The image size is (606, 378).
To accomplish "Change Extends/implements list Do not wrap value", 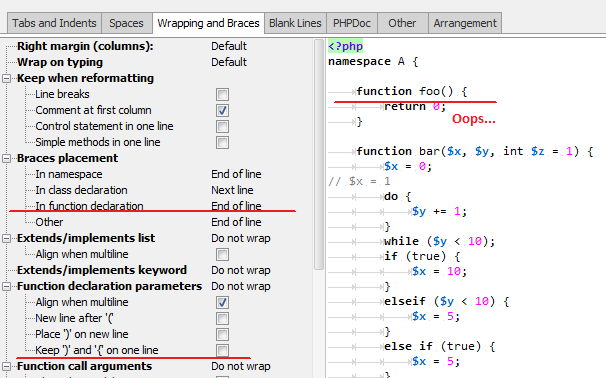I will [x=241, y=238].
